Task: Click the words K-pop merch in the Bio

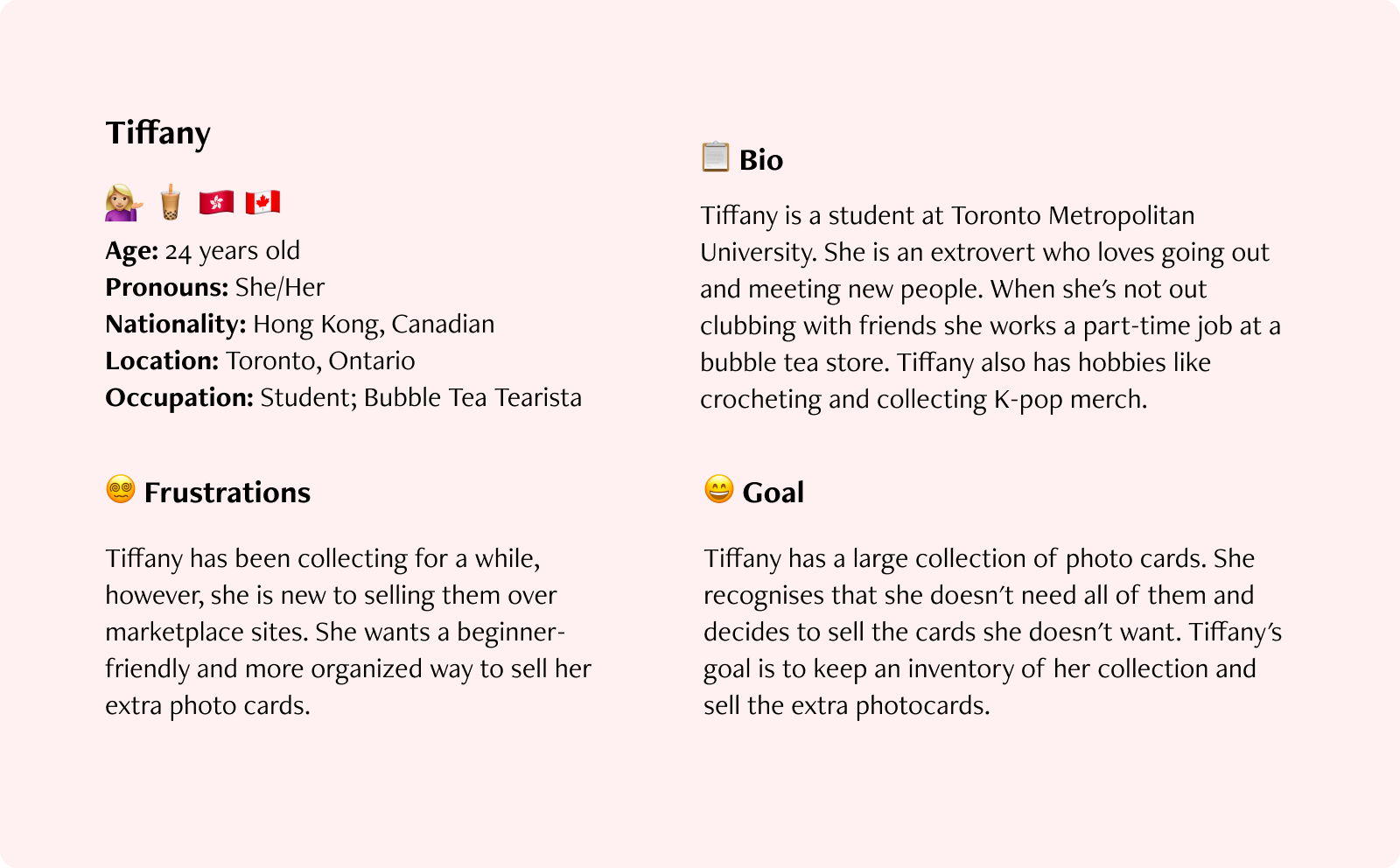Action: [1070, 400]
